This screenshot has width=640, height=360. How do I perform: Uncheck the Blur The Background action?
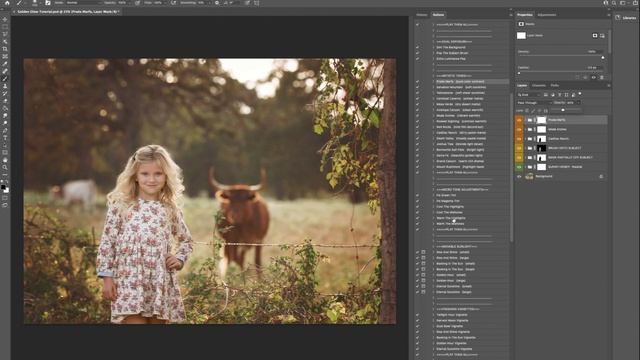pyautogui.click(x=417, y=47)
